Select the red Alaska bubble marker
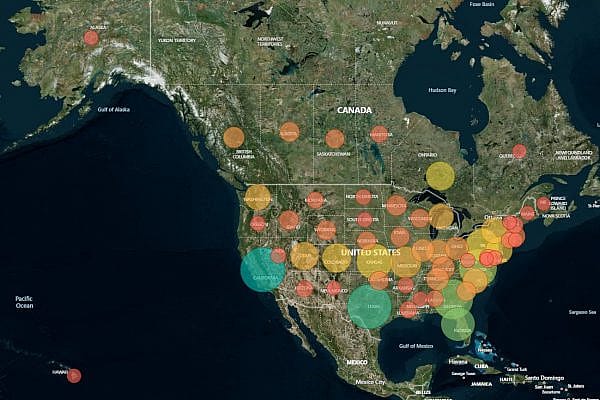This screenshot has height=400, width=600. coord(91,38)
